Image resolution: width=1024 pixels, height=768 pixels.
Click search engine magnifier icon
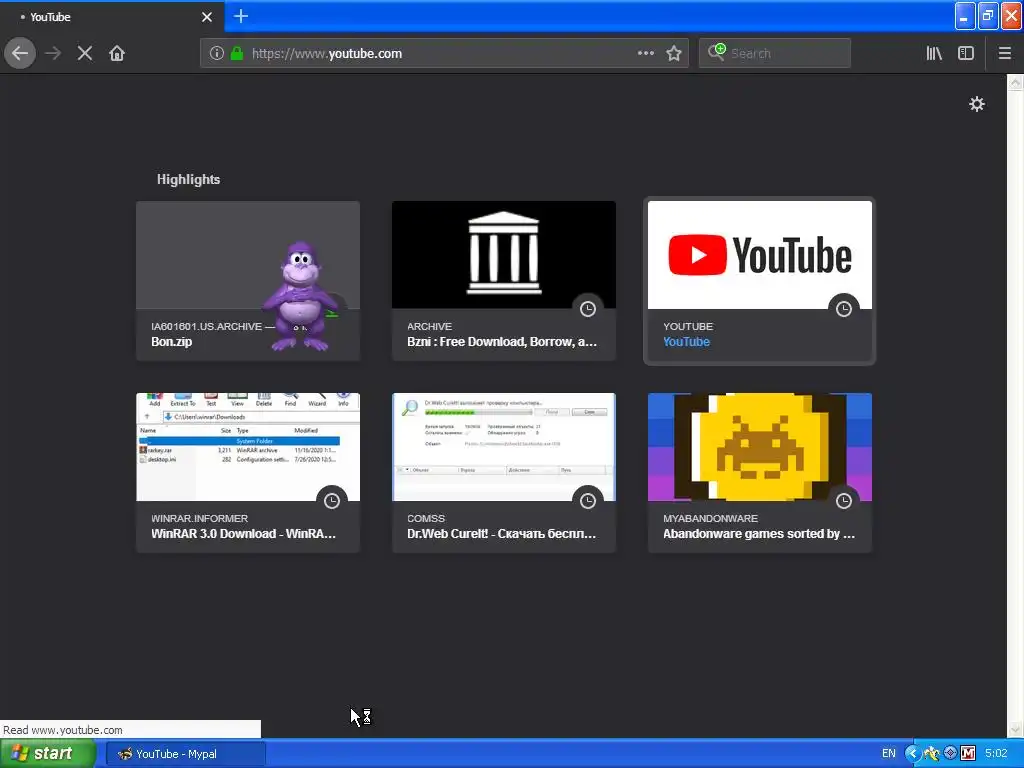click(716, 52)
